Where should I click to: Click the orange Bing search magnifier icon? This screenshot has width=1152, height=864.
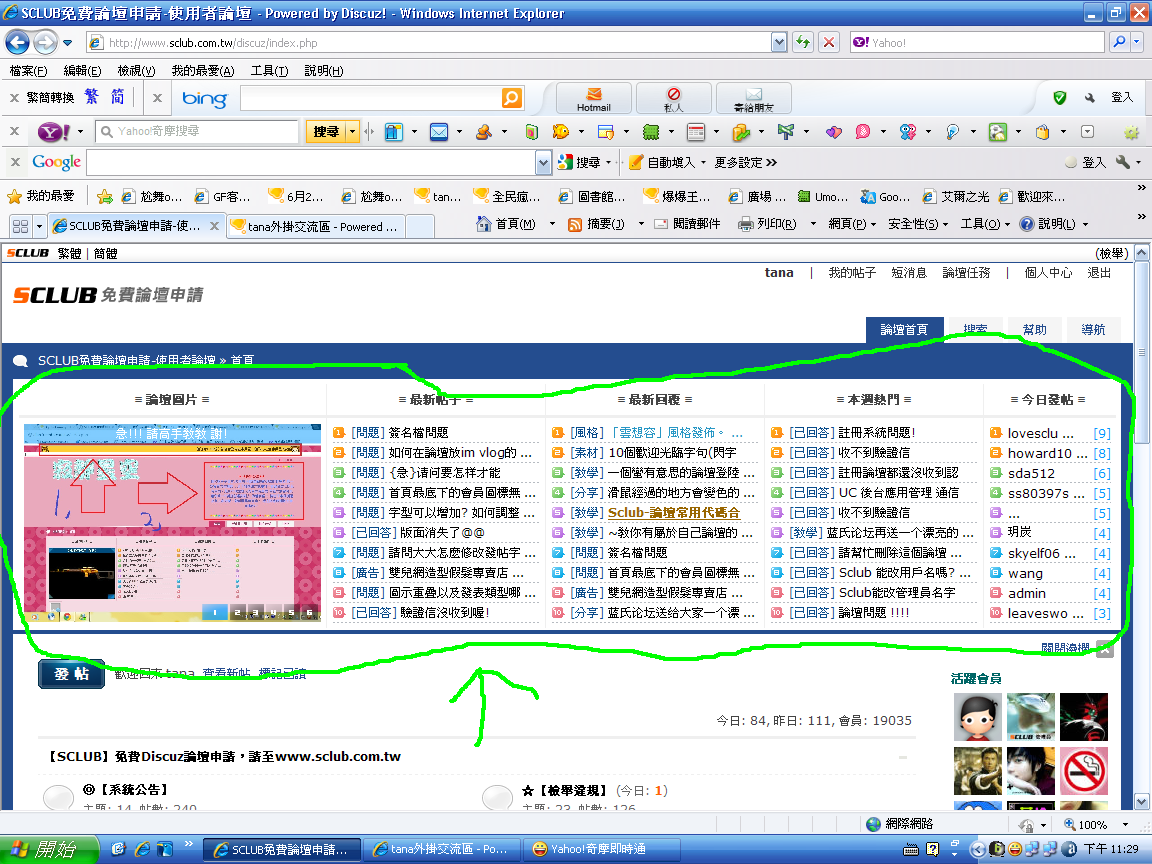(x=511, y=98)
